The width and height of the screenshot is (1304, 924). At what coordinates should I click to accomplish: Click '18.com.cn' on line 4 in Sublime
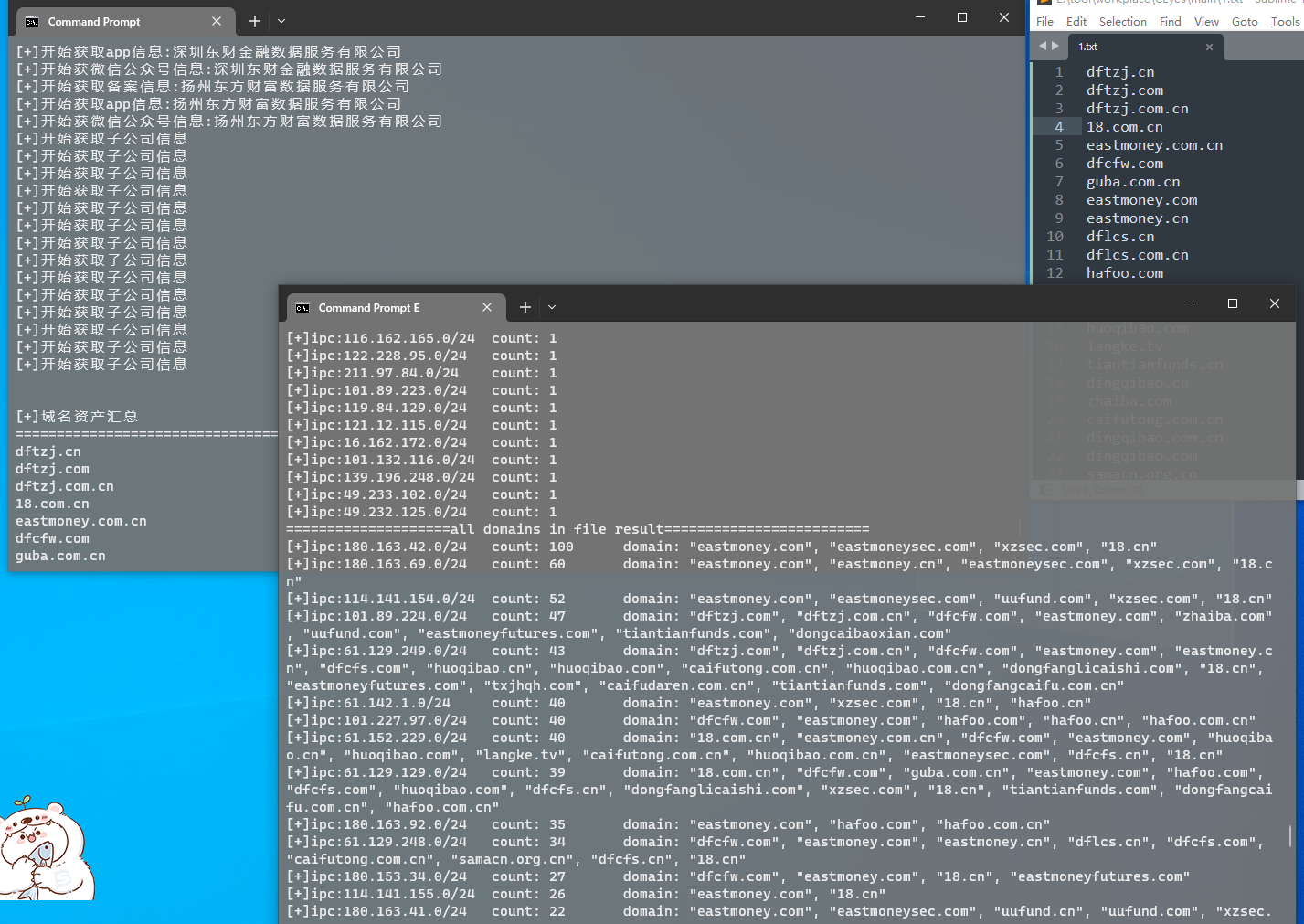coord(1125,127)
